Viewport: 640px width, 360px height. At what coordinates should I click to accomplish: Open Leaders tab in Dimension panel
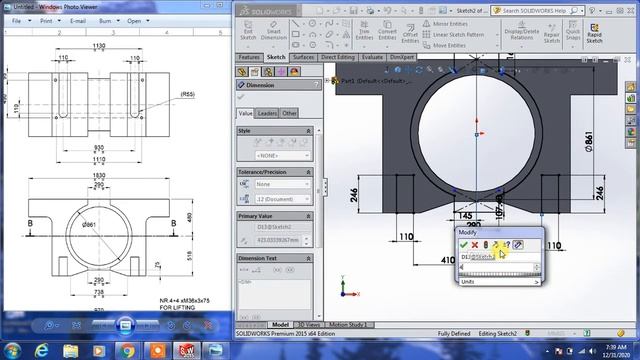point(267,113)
